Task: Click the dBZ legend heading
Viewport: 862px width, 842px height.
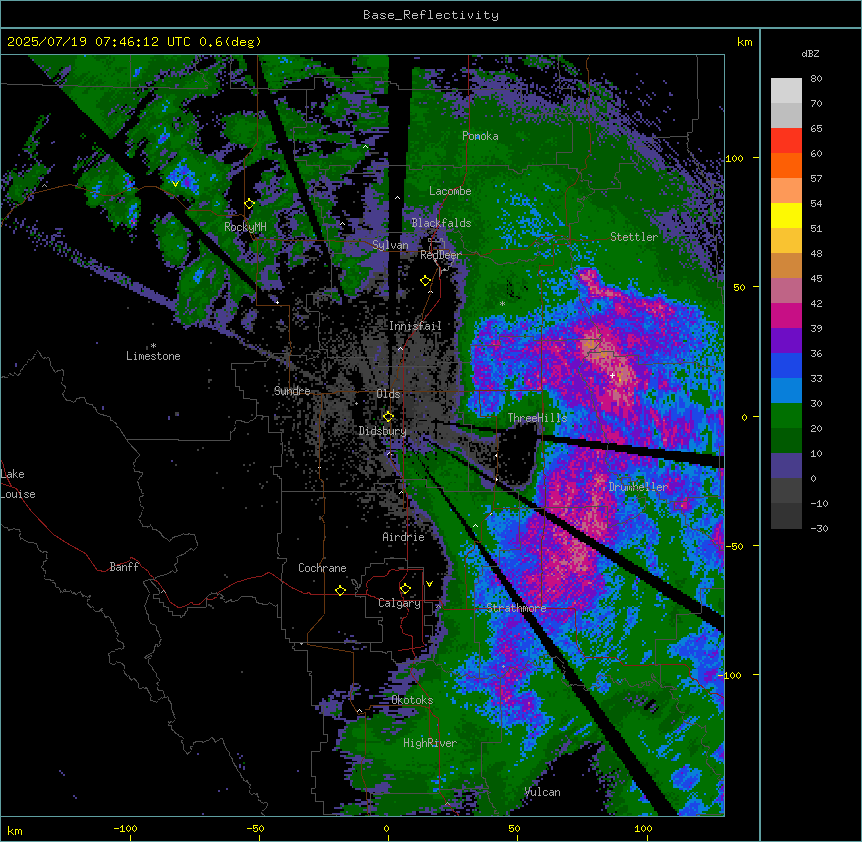Action: click(x=810, y=53)
